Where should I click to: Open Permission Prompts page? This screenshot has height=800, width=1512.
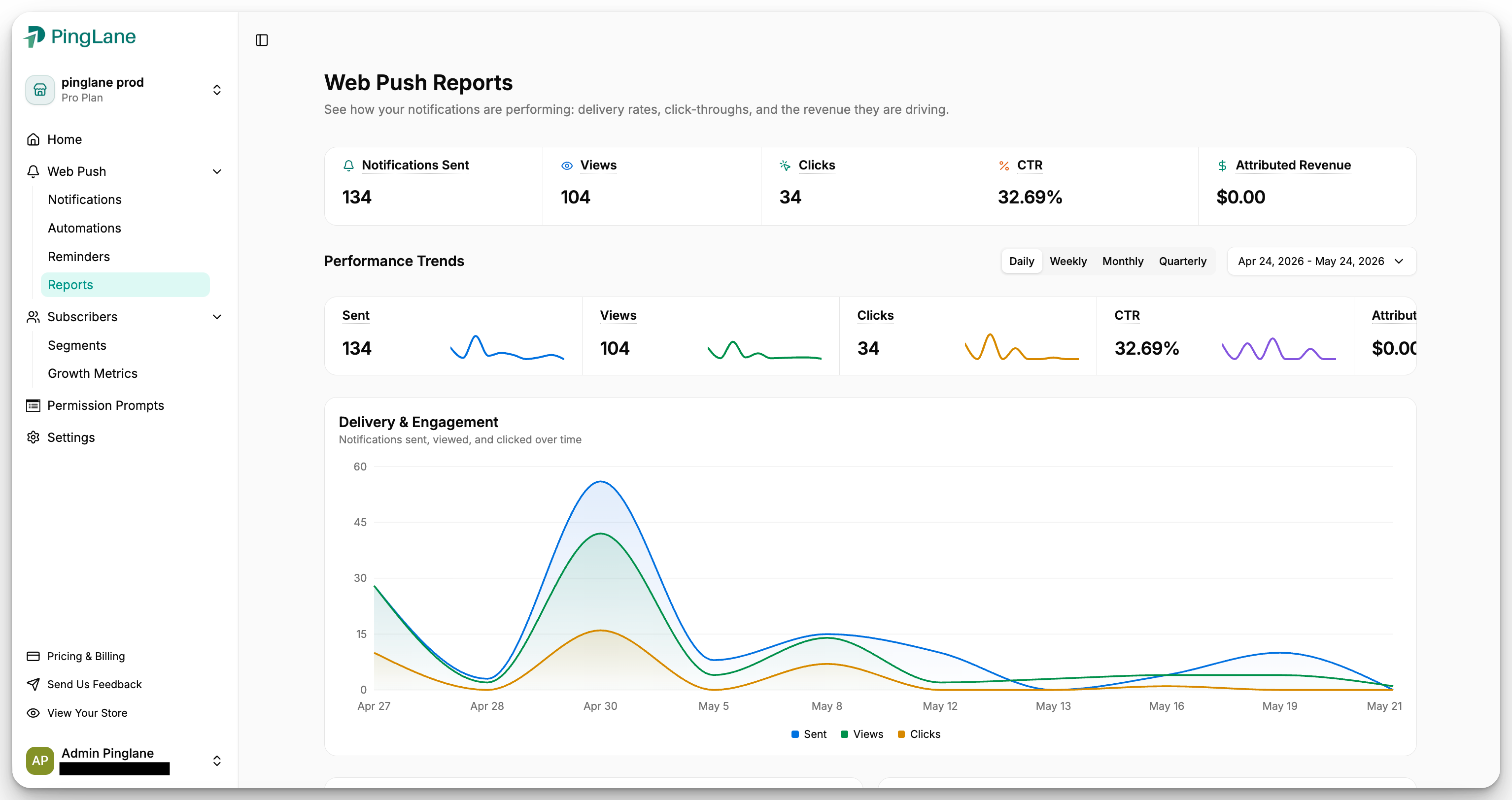[x=124, y=405]
